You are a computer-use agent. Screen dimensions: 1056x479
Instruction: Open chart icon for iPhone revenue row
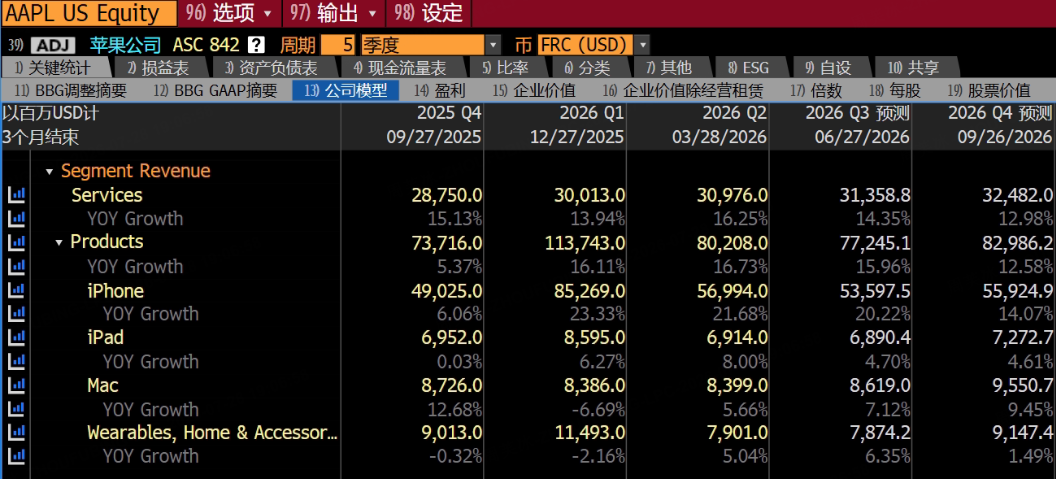point(16,291)
